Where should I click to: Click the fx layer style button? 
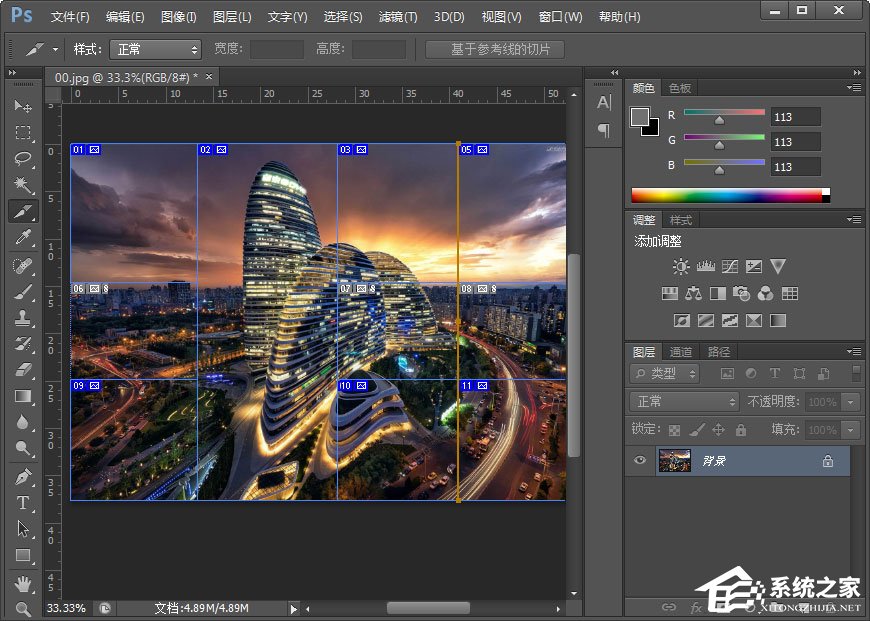pyautogui.click(x=694, y=606)
